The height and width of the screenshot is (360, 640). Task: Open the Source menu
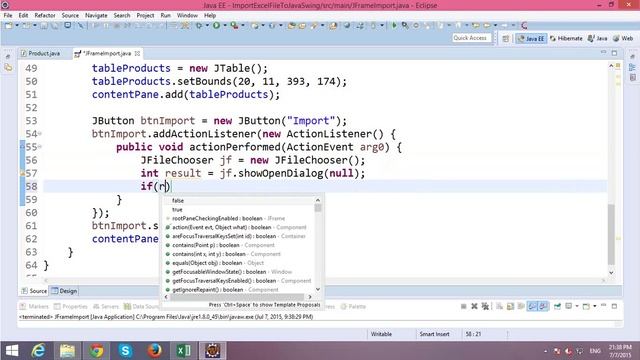coord(70,15)
